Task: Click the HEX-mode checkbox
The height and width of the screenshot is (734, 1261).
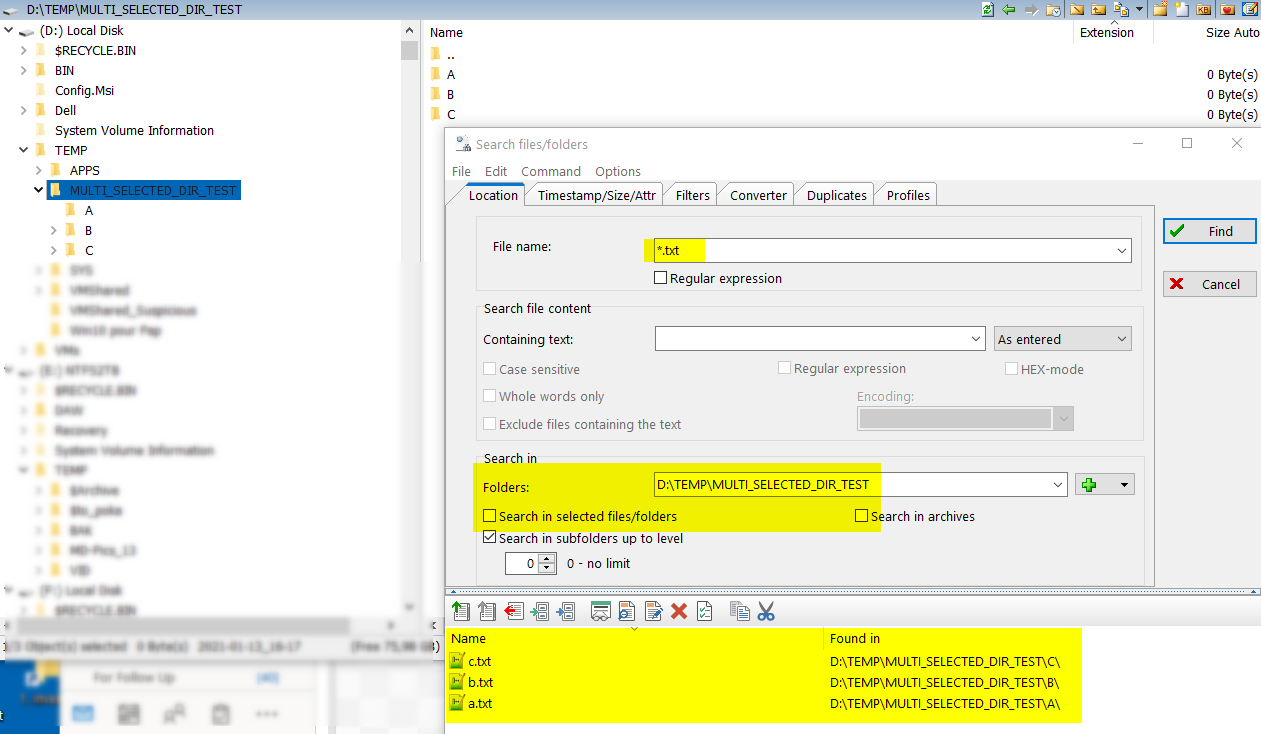Action: tap(1011, 369)
